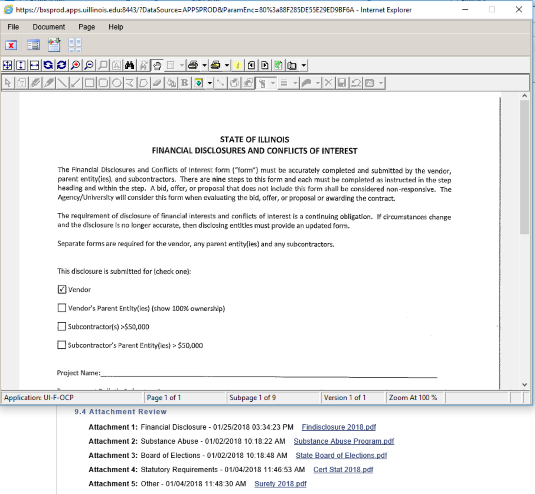Open the document properties list icon
Screen dimensions: 535x494
pos(33,45)
